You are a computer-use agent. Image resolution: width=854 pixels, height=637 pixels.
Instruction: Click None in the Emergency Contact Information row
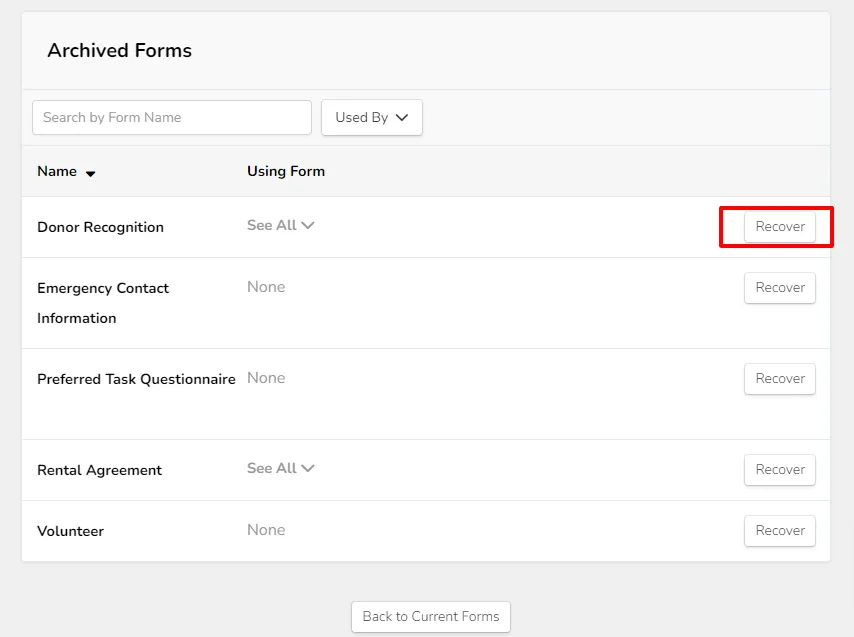pyautogui.click(x=266, y=287)
